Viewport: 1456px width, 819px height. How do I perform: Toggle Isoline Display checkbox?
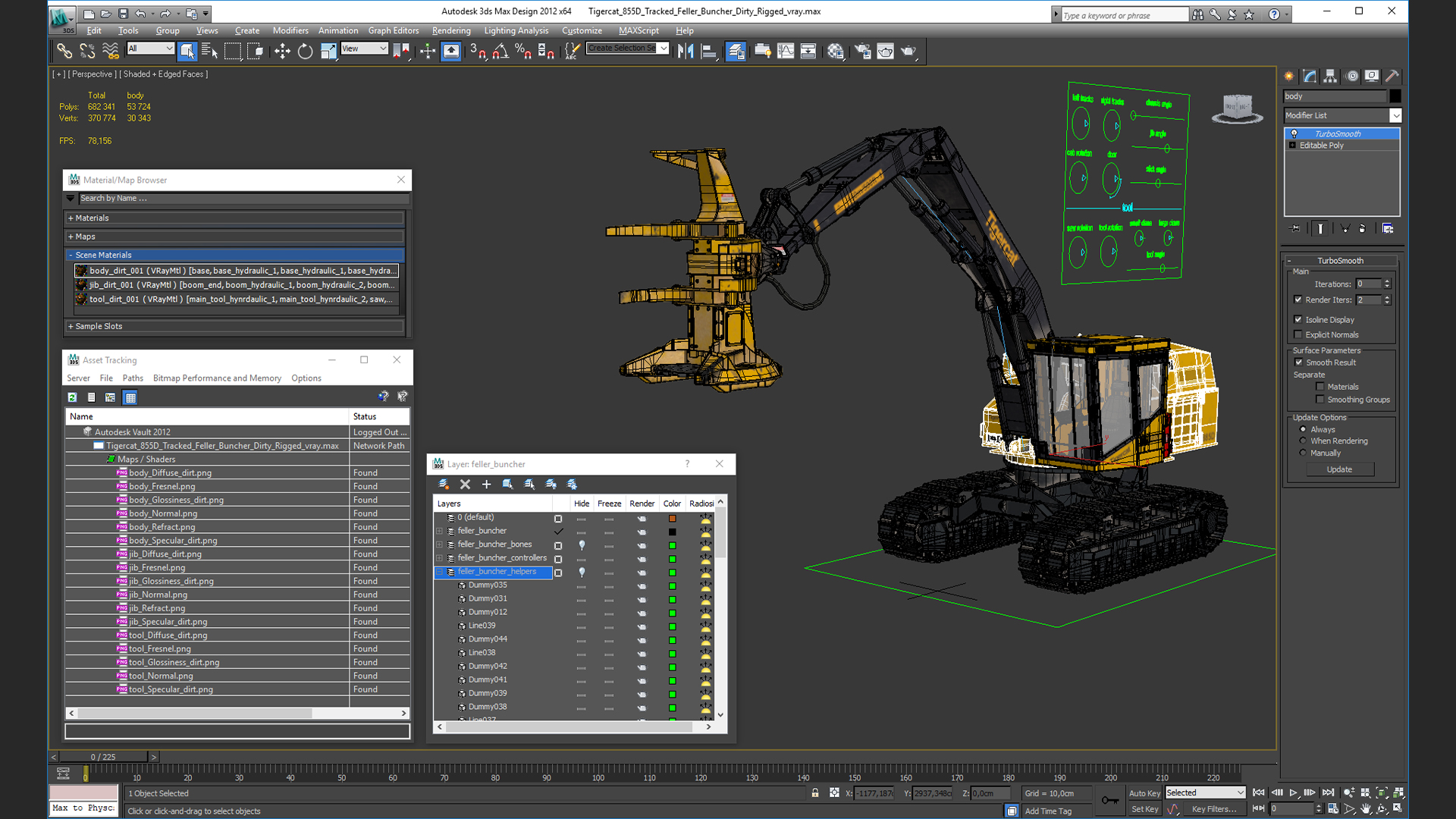tap(1298, 319)
